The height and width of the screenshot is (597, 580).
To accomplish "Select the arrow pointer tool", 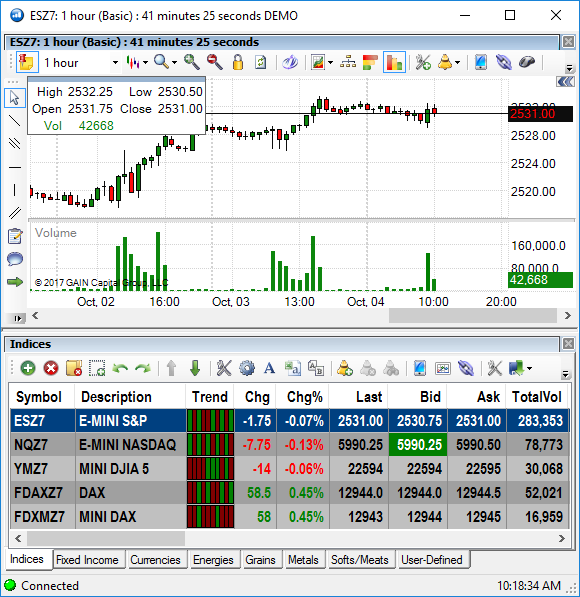I will click(15, 98).
